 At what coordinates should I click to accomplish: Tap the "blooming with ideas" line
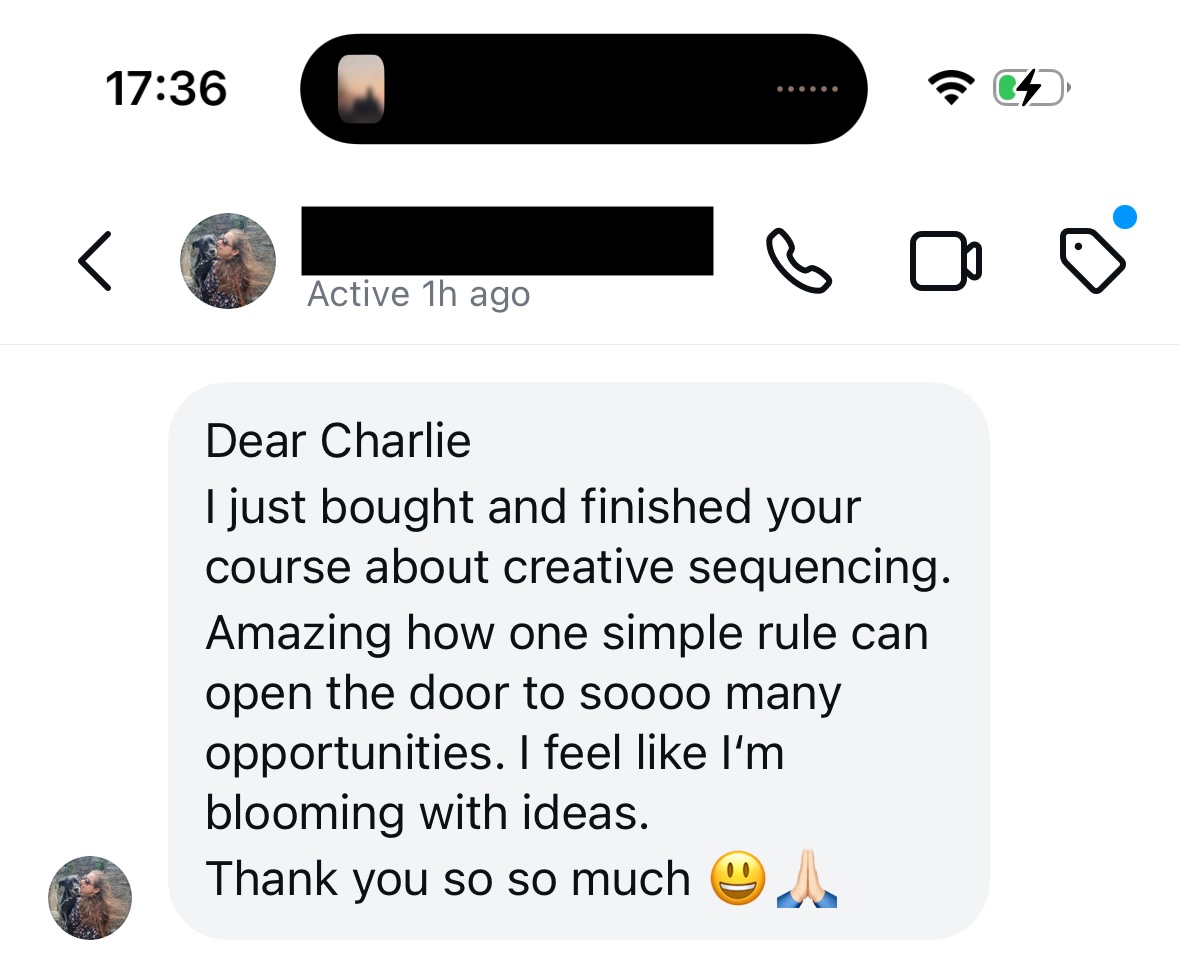coord(427,813)
